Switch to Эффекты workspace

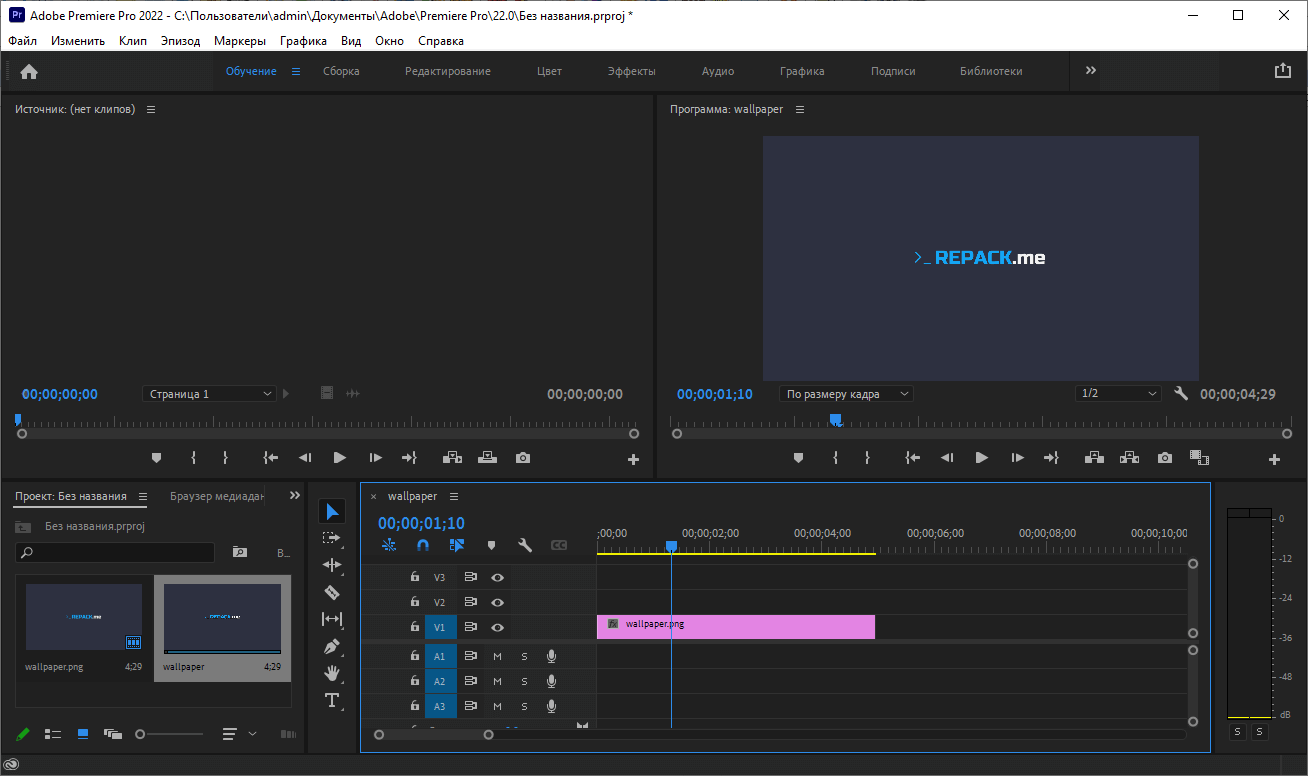(632, 71)
